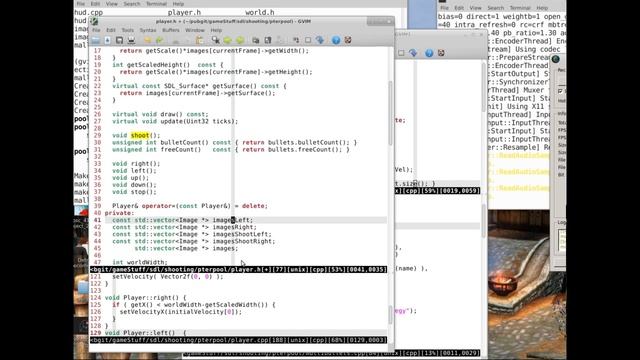Viewport: 640px width, 360px height.
Task: Click the Open file icon in the GVim toolbar
Action: 96,40
